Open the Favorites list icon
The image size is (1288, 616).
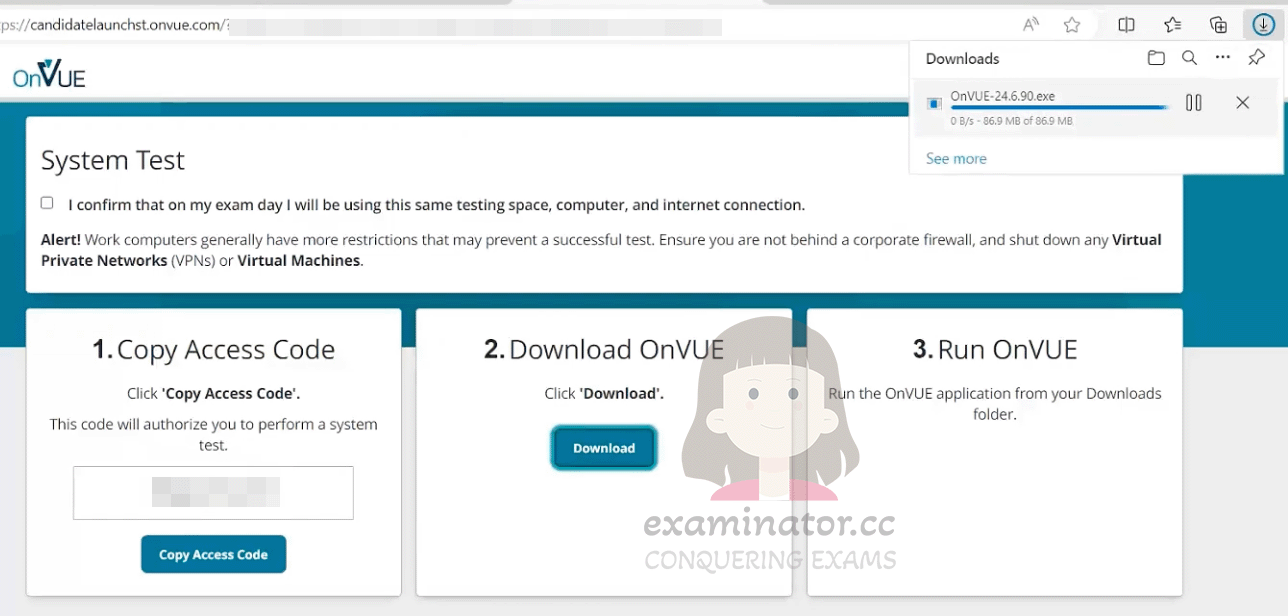[1173, 25]
